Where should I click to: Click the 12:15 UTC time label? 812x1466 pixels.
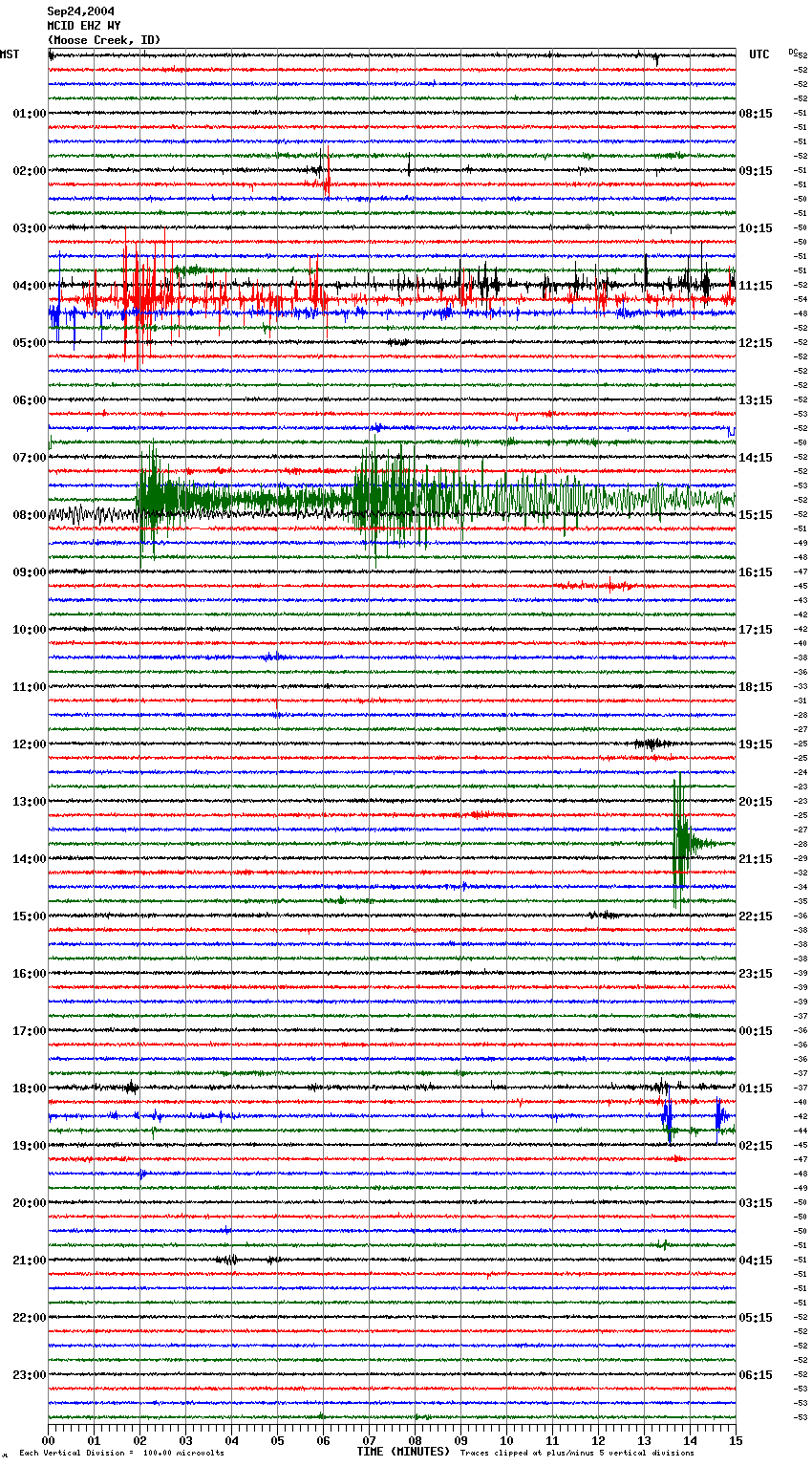[756, 343]
